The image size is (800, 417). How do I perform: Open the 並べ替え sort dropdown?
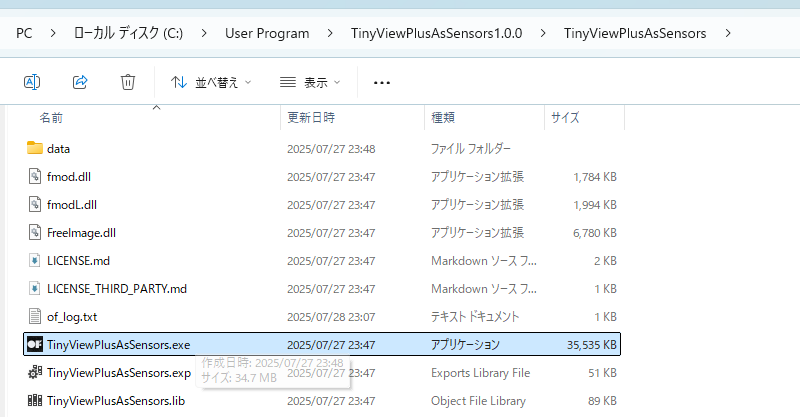[211, 82]
